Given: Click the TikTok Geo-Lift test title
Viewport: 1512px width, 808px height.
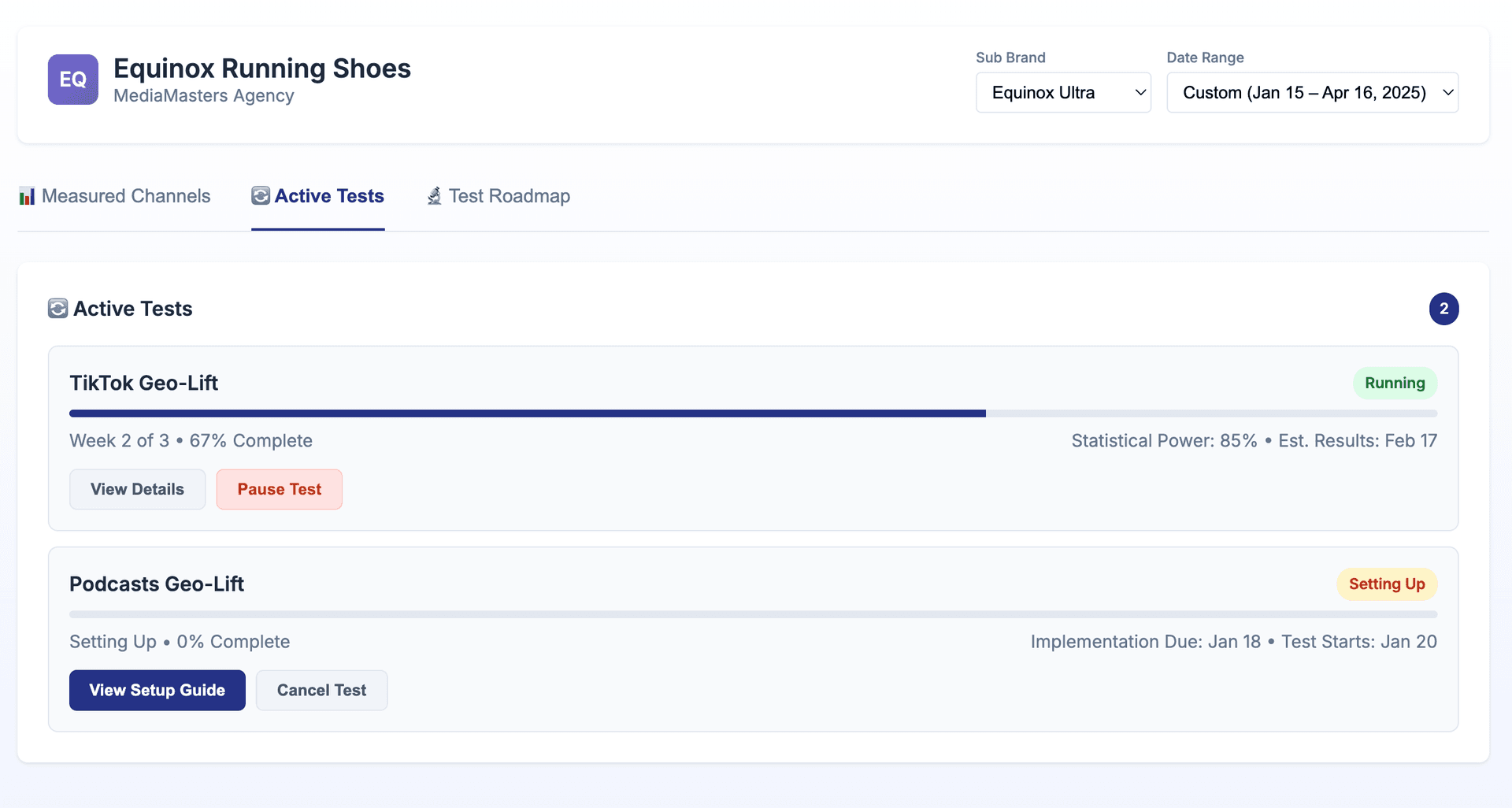Looking at the screenshot, I should 144,384.
